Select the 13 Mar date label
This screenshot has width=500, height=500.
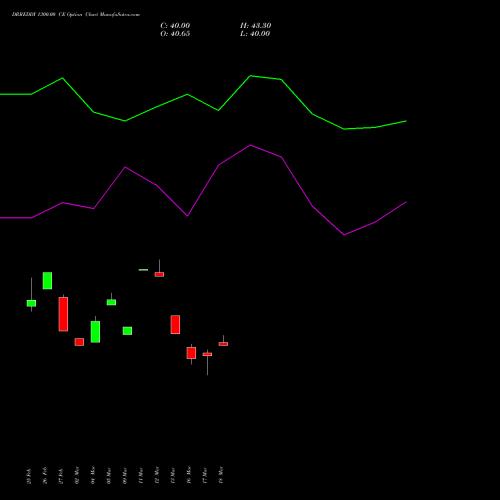pos(173,475)
